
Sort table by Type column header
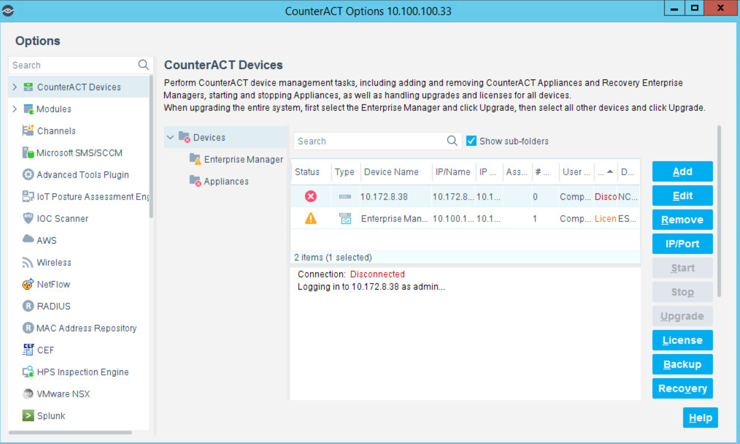[x=345, y=172]
